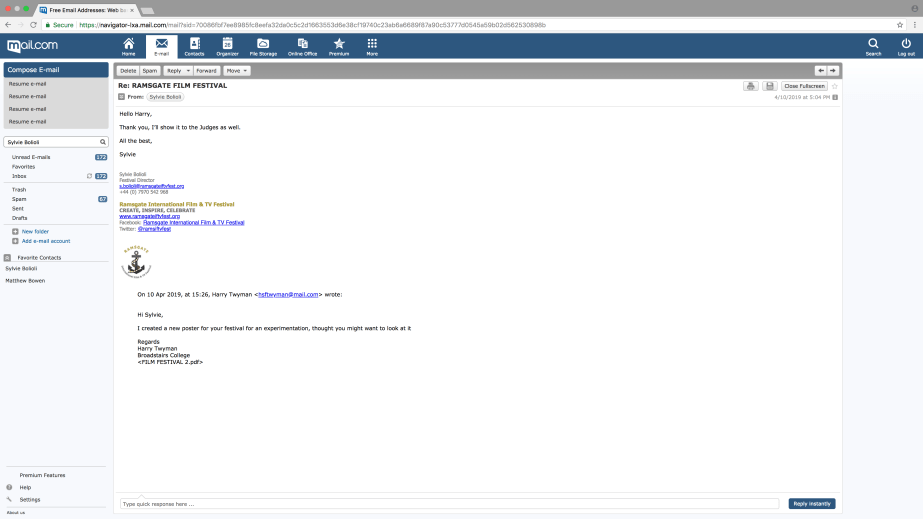Click Close Fullscreen
This screenshot has width=923, height=519.
tap(804, 86)
